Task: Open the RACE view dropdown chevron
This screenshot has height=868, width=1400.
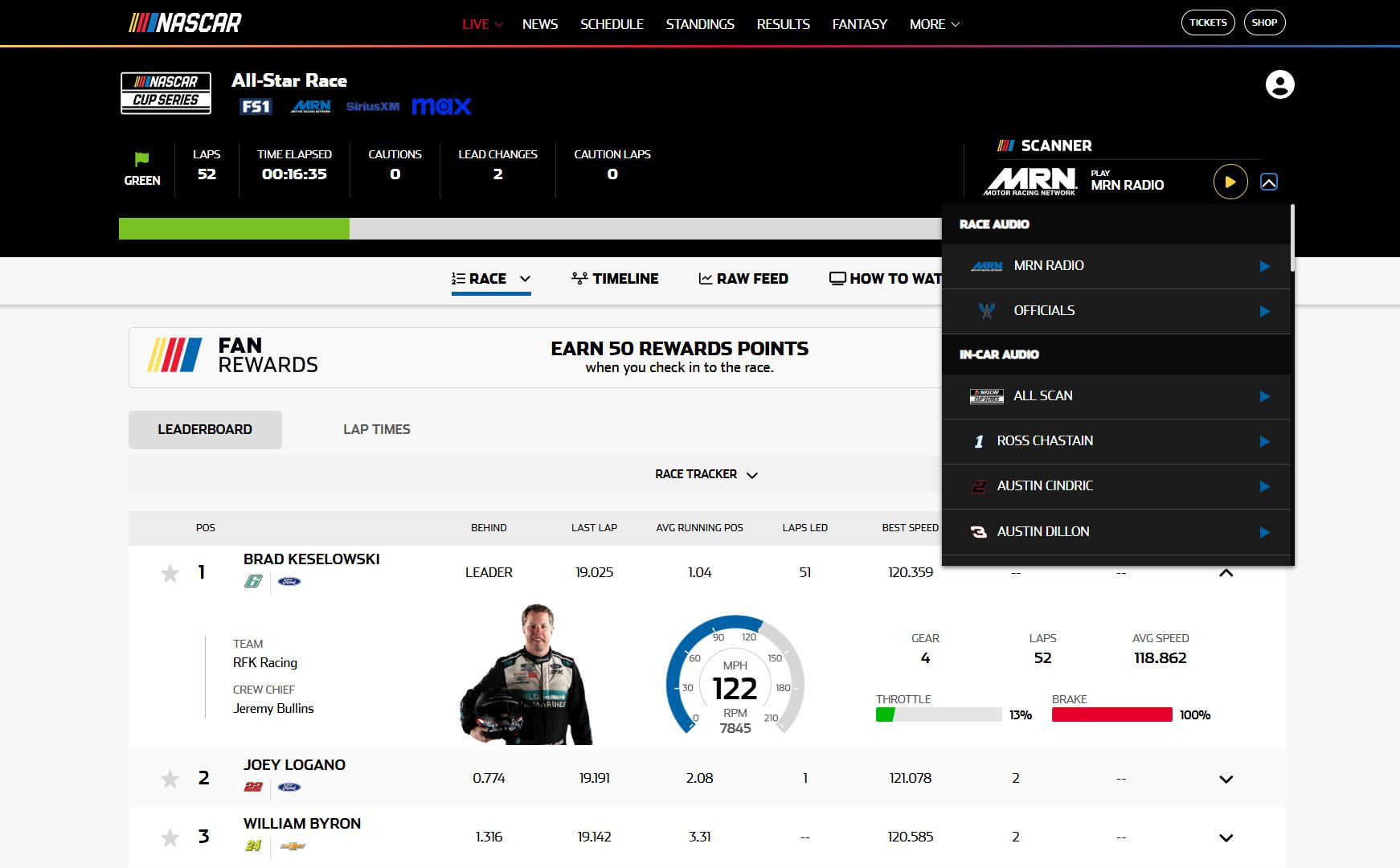Action: coord(525,279)
